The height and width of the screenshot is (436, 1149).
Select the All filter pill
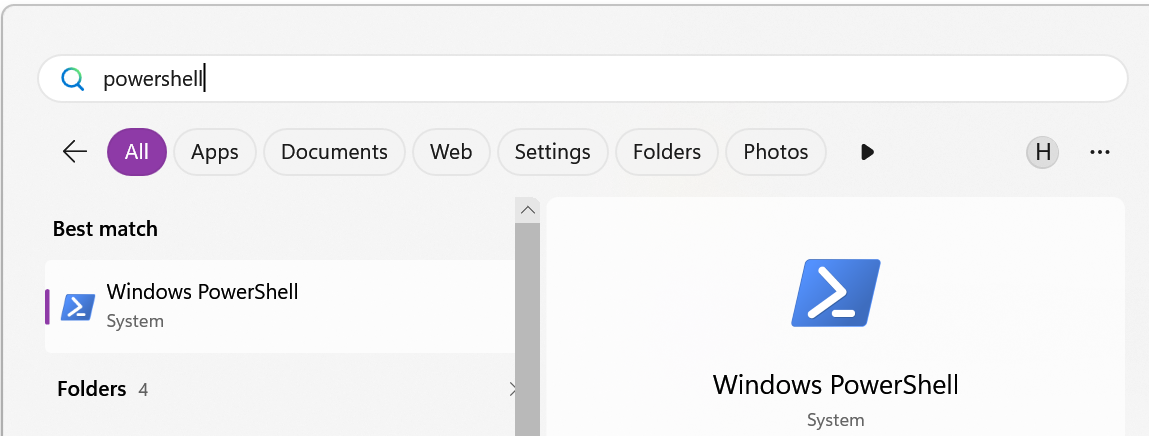[137, 152]
